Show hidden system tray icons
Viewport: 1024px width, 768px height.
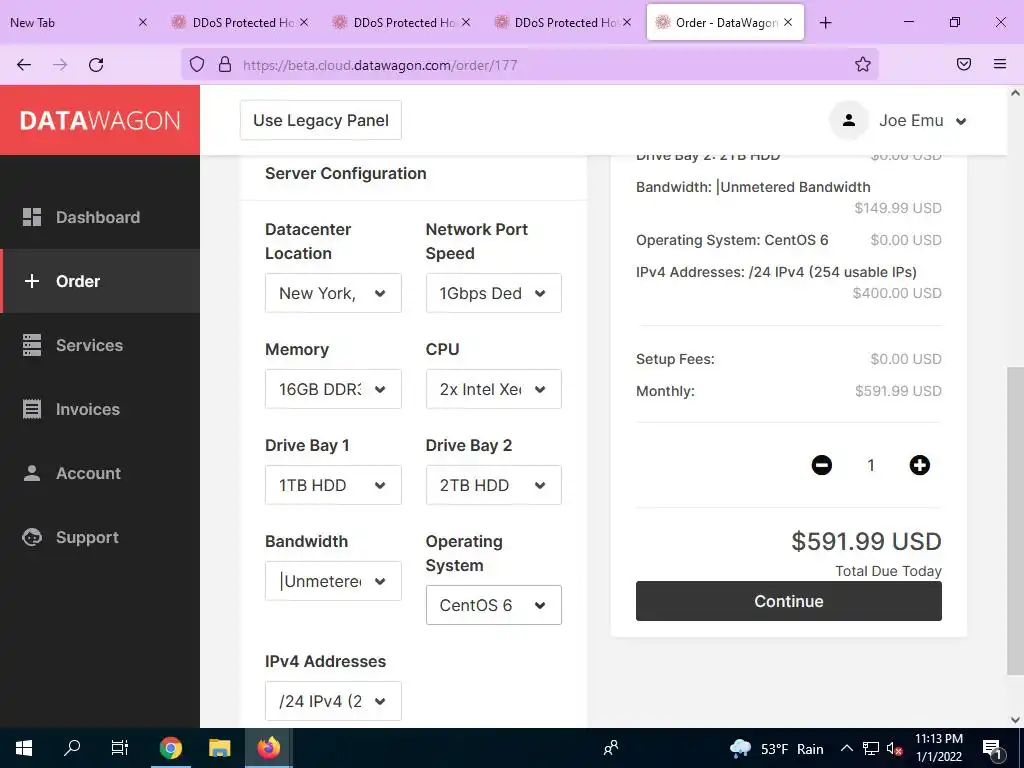point(846,748)
